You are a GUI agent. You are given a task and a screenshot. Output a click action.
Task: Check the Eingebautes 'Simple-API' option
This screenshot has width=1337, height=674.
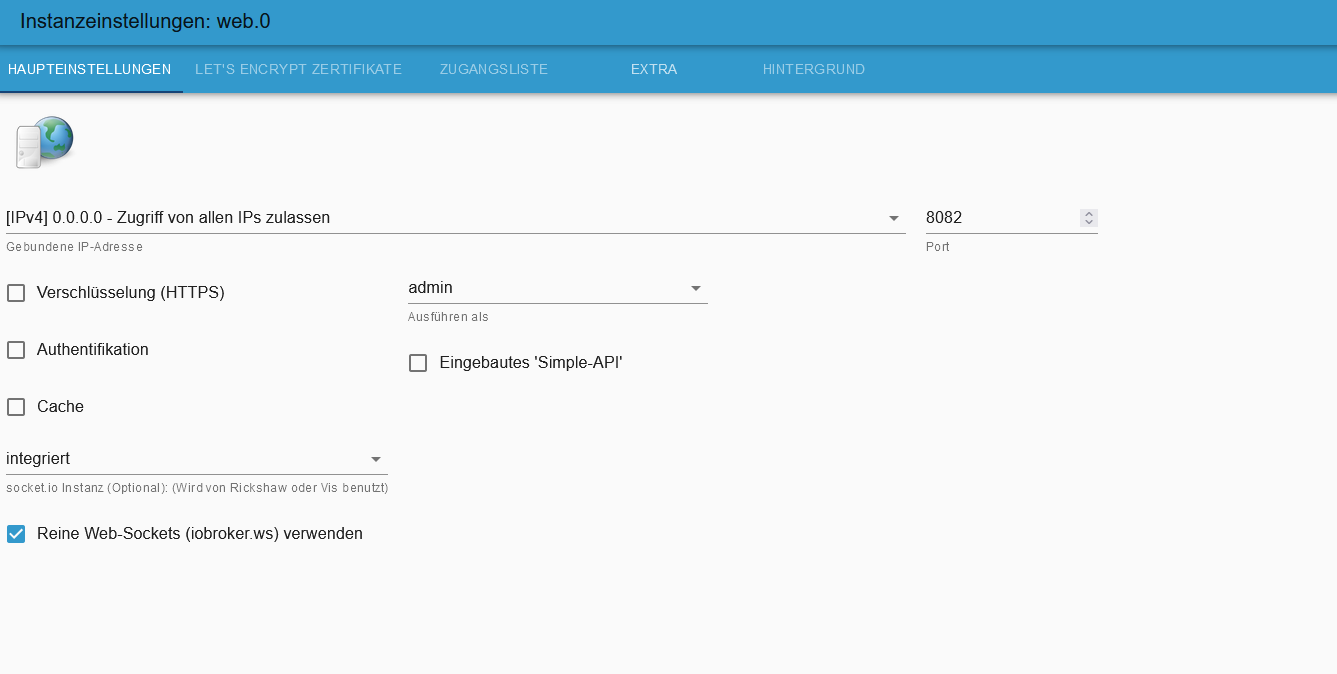(418, 363)
